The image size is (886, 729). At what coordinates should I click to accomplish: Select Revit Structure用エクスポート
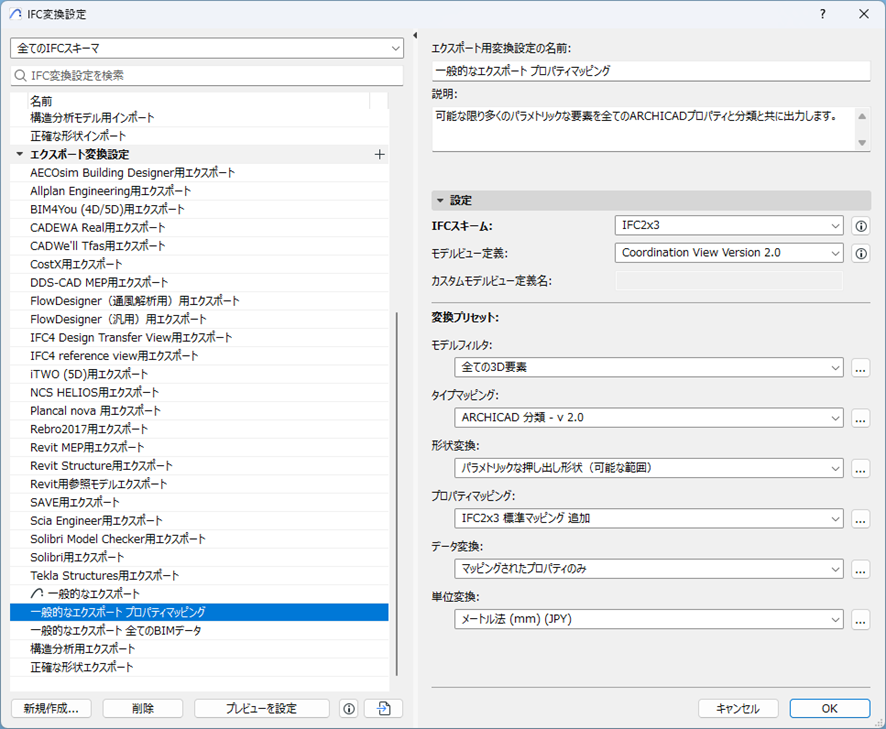(199, 466)
